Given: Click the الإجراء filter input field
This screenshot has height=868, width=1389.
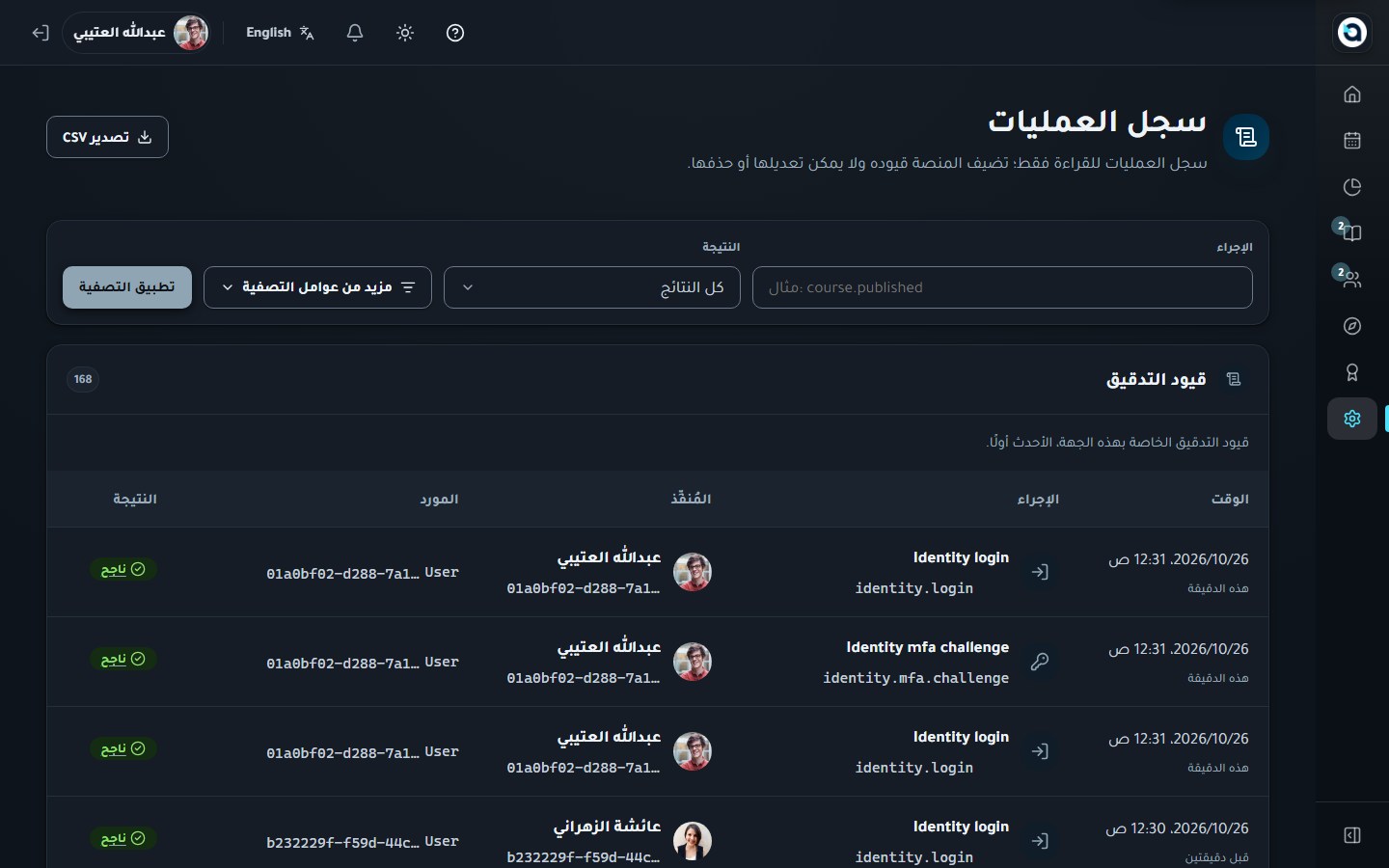Looking at the screenshot, I should [x=1002, y=287].
